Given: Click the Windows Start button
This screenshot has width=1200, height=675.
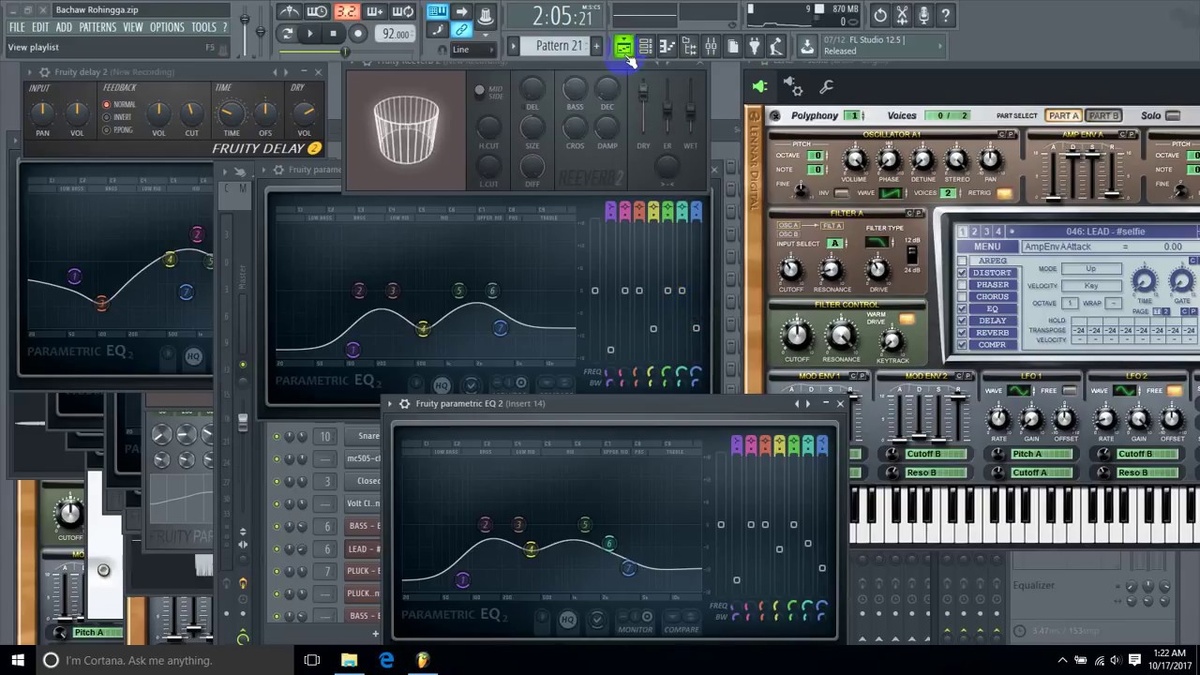Looking at the screenshot, I should [x=18, y=660].
